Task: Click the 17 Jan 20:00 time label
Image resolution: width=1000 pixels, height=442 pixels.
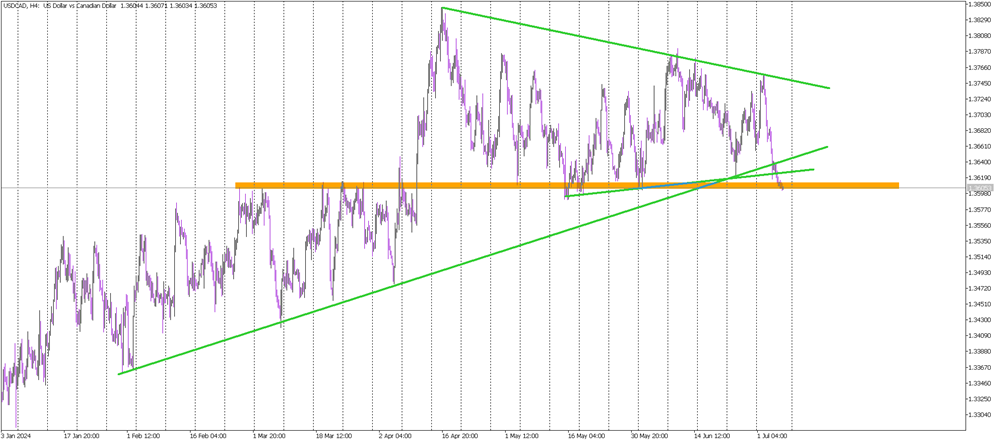Action: (x=81, y=436)
